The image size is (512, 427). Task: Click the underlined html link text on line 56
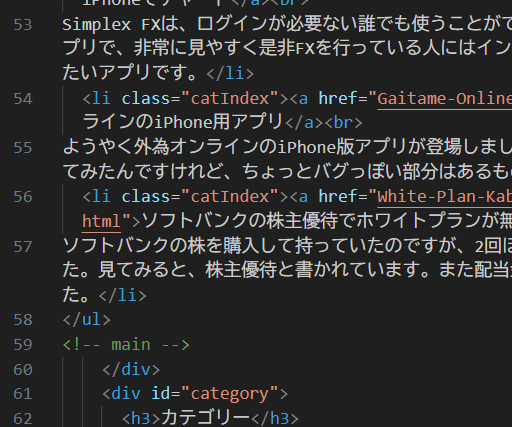click(x=101, y=221)
